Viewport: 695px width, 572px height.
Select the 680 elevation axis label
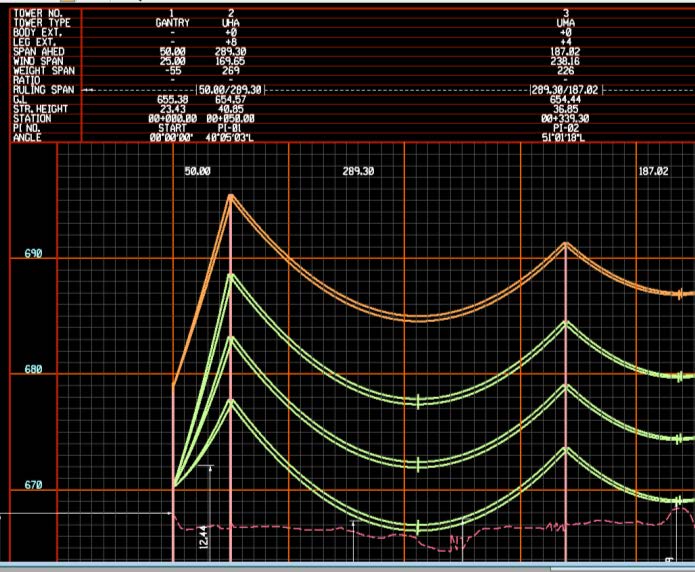[33, 371]
